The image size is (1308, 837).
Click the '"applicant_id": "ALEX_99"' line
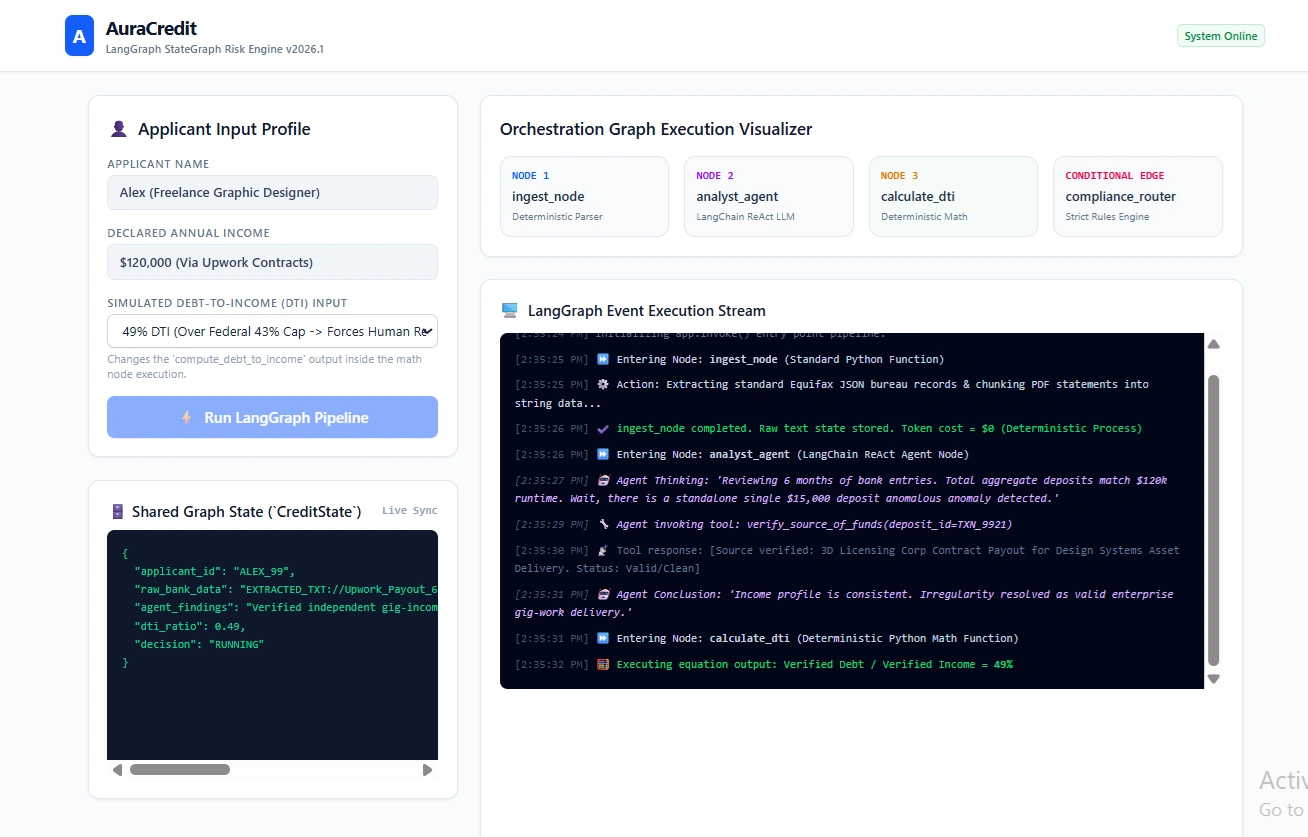point(215,571)
